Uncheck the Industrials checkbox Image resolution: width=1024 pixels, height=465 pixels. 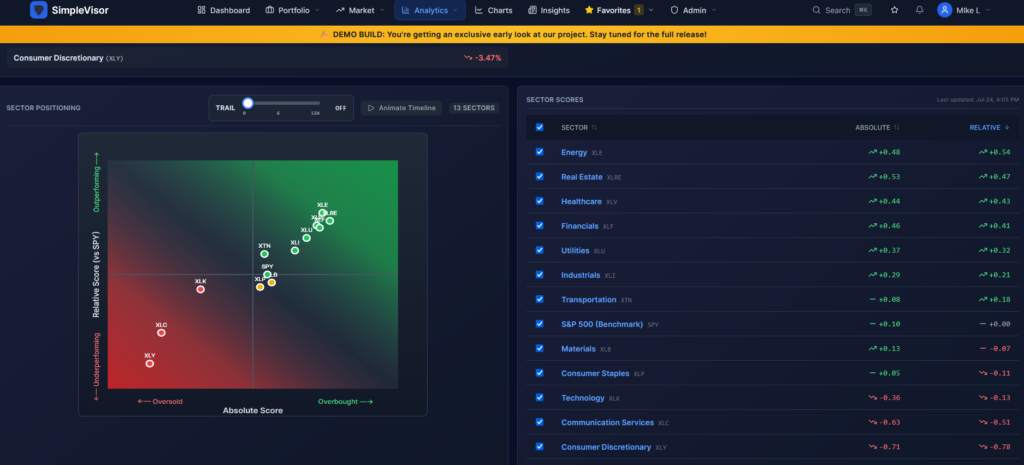[x=539, y=274]
